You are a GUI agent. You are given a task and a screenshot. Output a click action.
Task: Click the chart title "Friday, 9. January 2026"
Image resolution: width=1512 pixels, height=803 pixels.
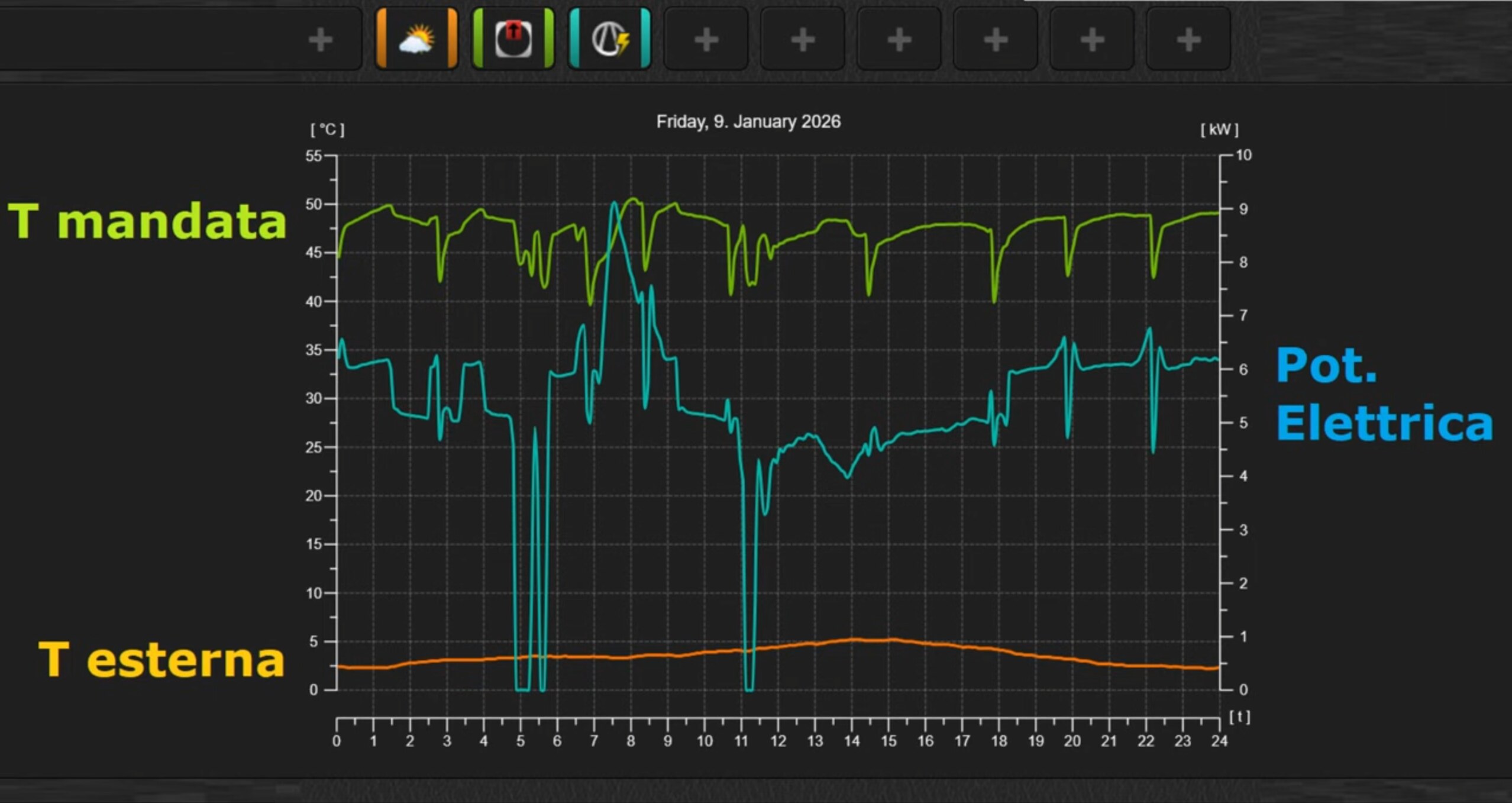[748, 121]
